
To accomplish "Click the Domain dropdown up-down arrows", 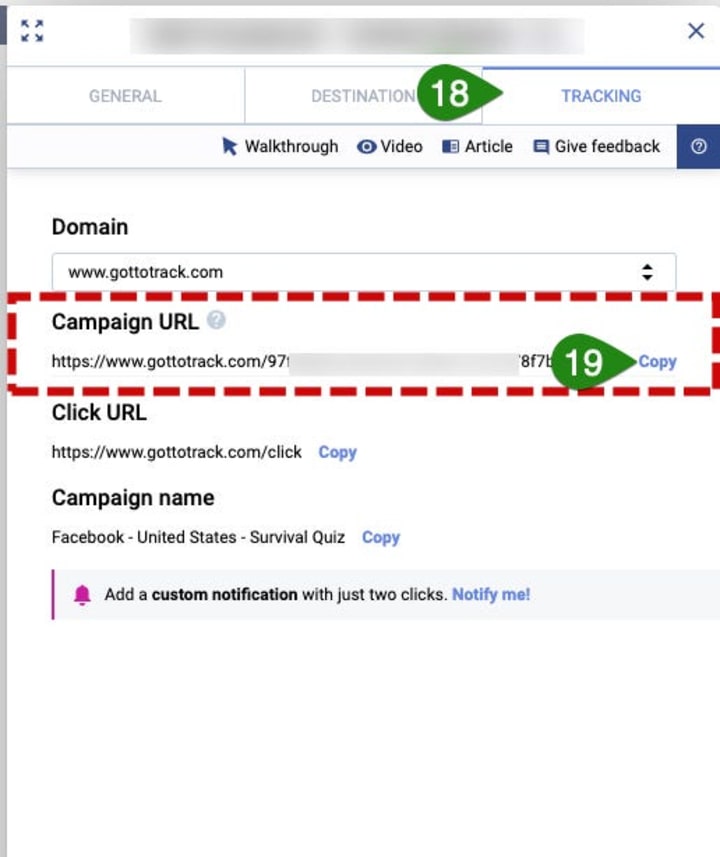I will click(647, 272).
